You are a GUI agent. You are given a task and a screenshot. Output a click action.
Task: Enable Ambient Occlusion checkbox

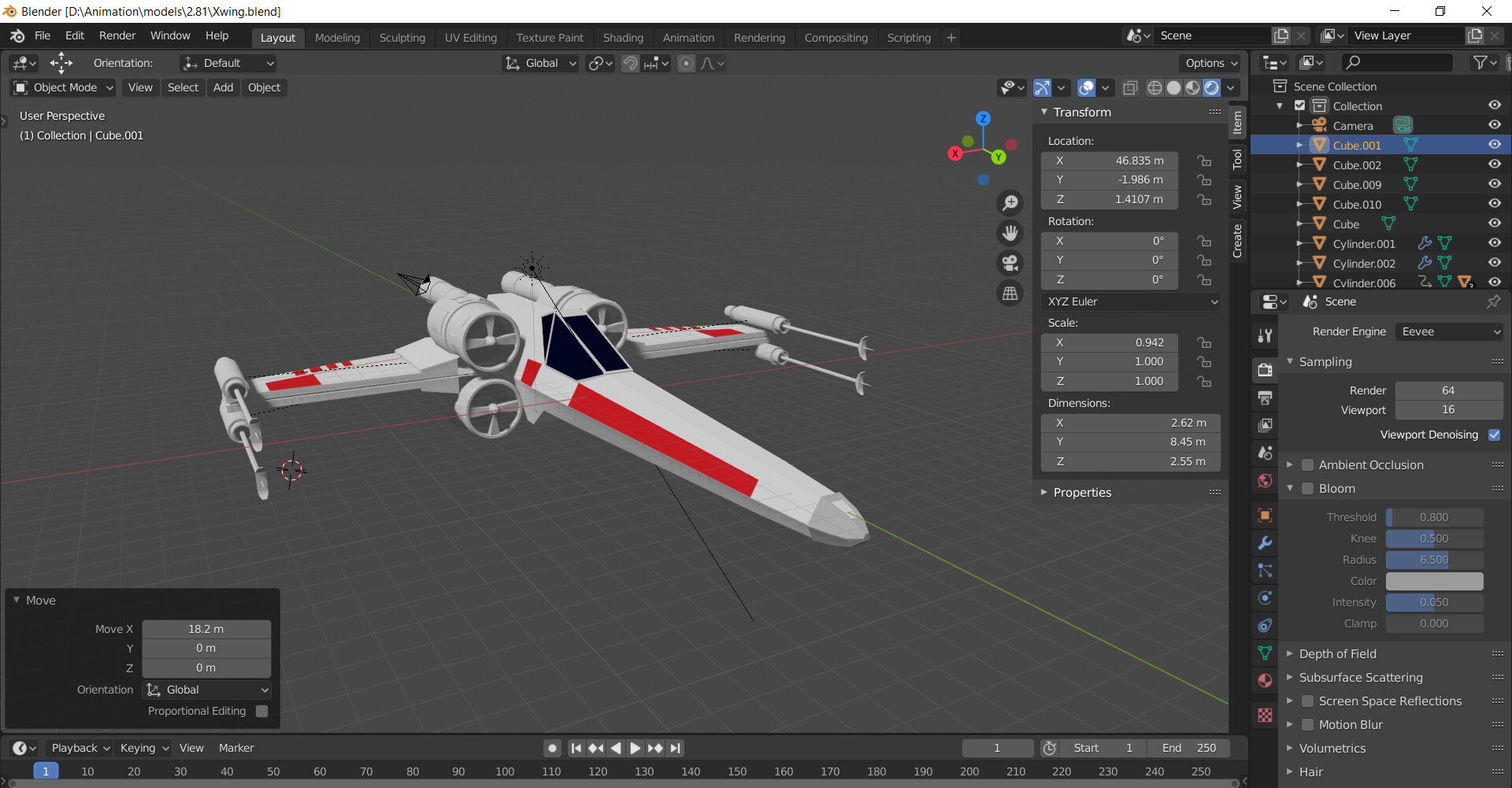[x=1306, y=464]
